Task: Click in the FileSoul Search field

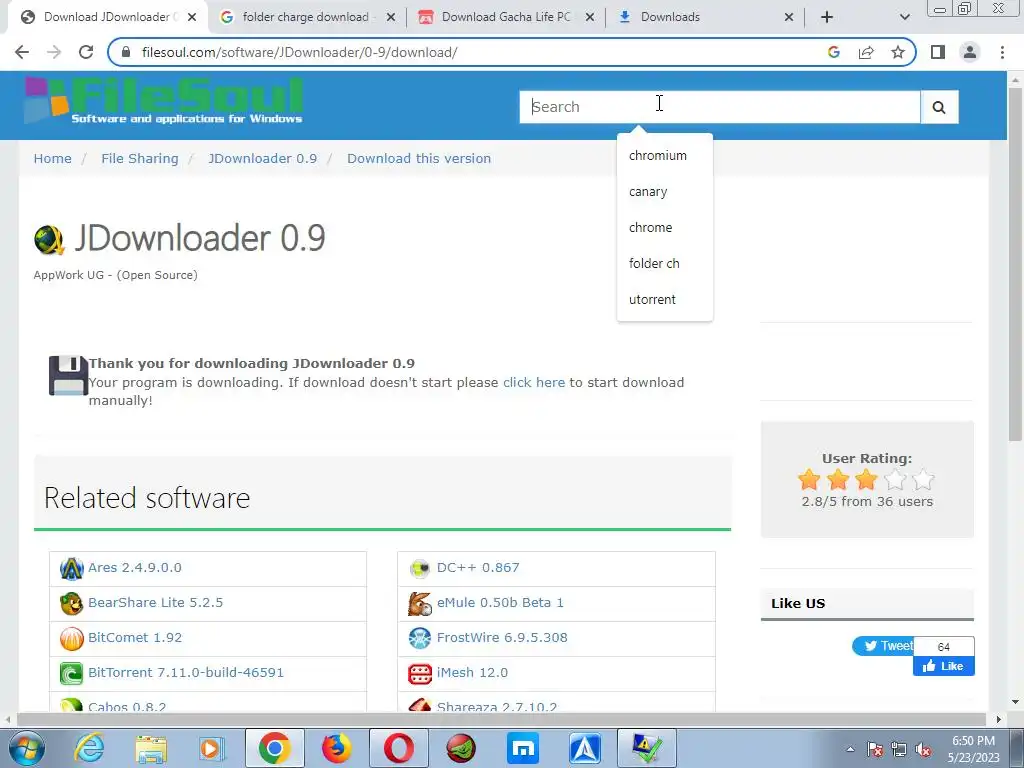Action: [x=720, y=107]
